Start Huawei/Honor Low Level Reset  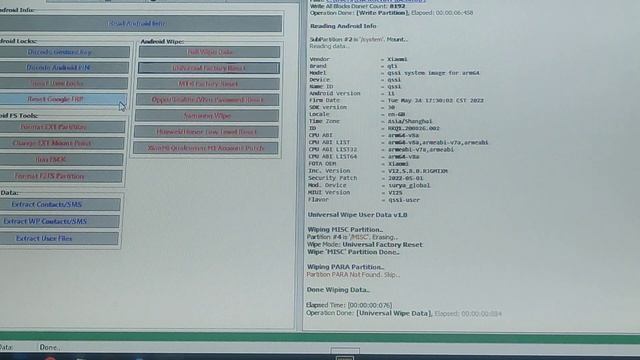point(207,132)
